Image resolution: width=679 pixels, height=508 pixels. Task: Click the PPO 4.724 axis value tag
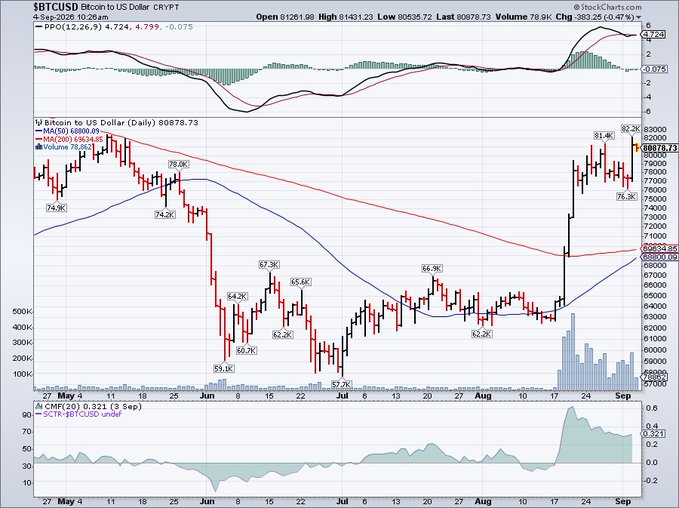click(654, 34)
